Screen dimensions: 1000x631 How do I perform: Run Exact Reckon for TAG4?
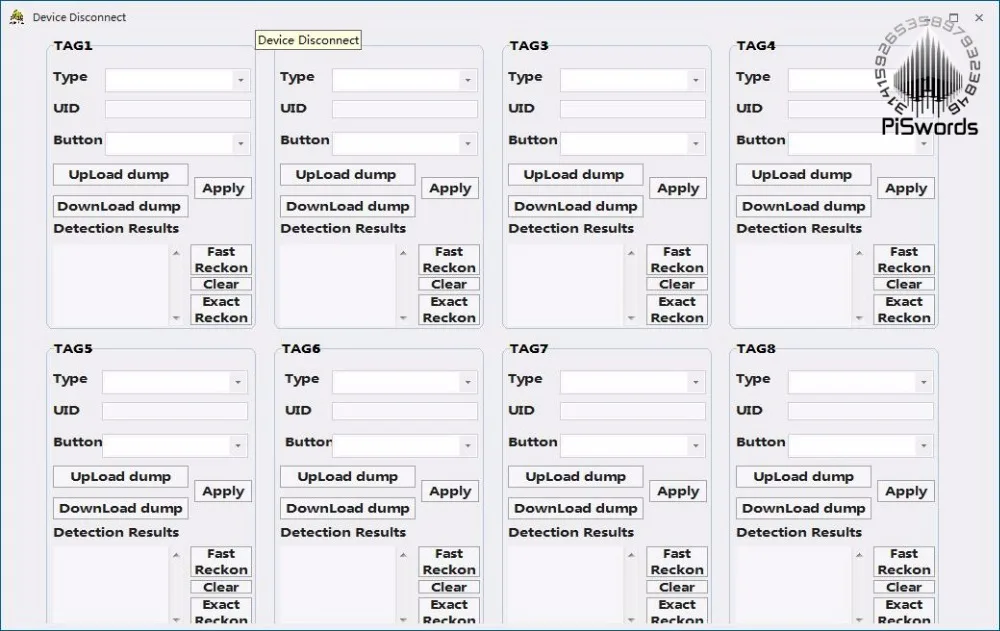[904, 309]
